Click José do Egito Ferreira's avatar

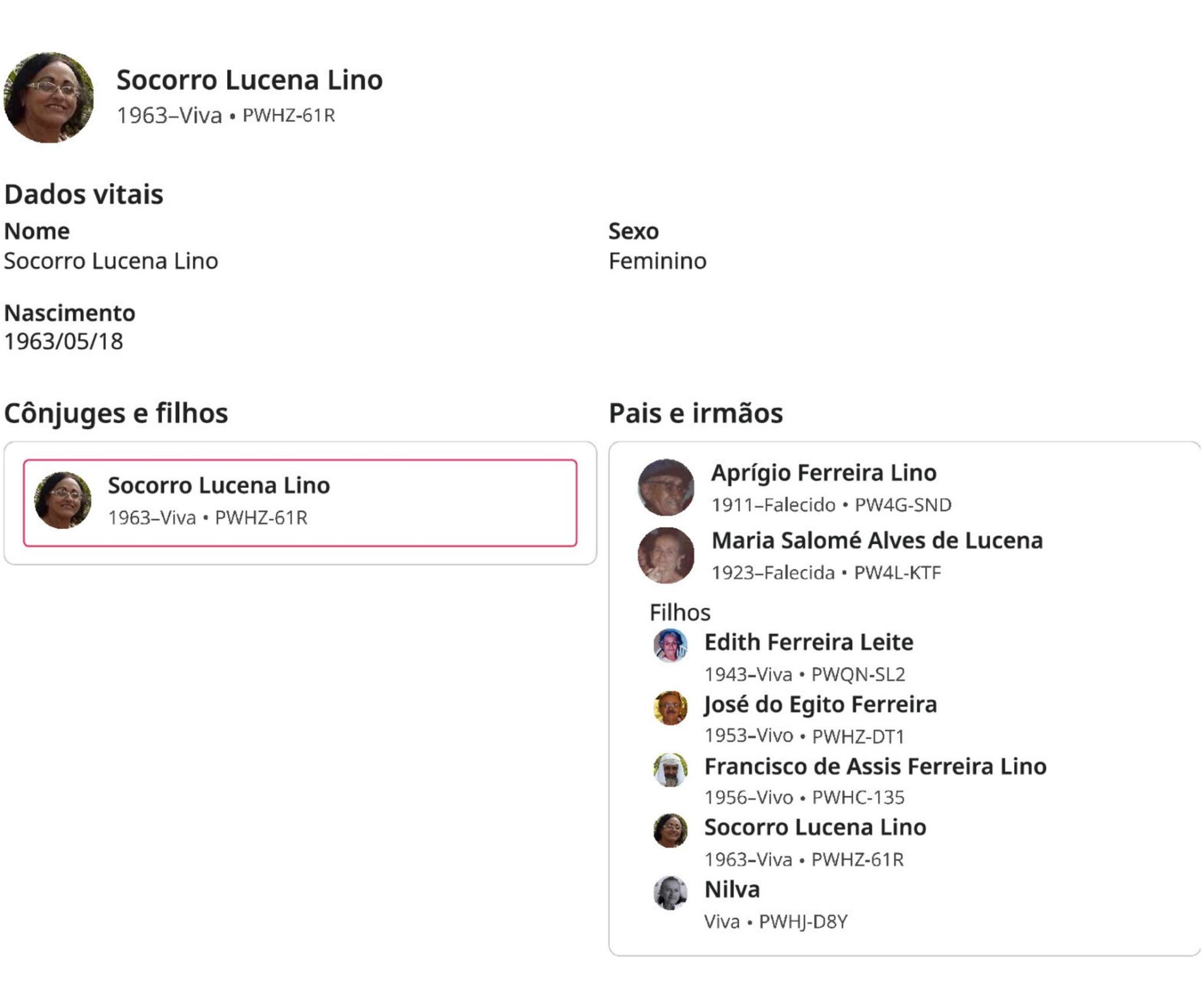click(670, 708)
